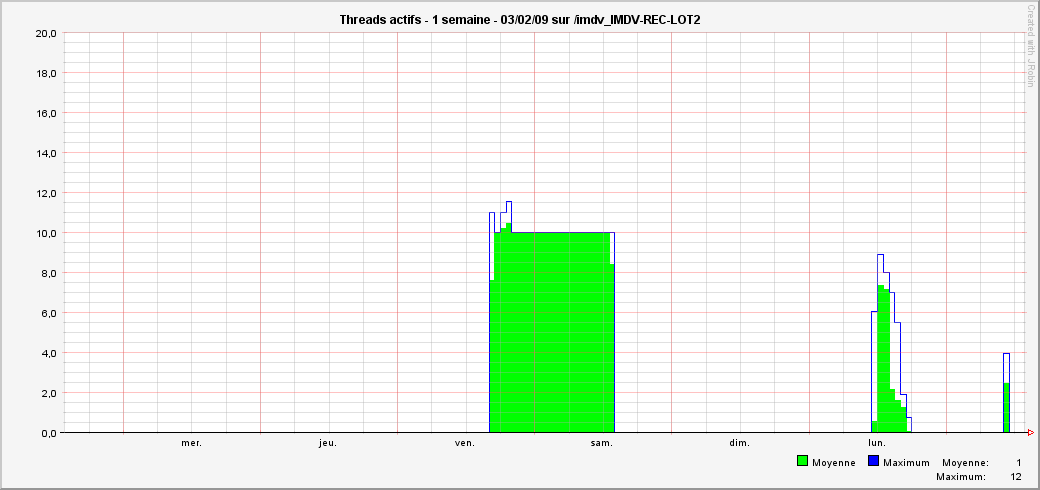
Task: Select the 'ven.' day label on x-axis
Action: coord(465,442)
